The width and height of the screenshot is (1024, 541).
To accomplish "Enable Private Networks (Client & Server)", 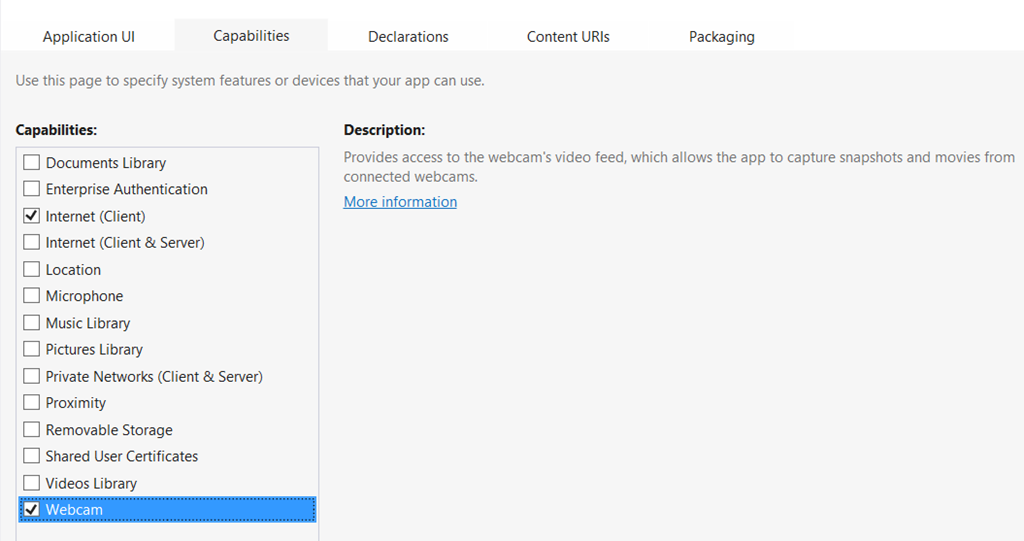I will pos(32,377).
